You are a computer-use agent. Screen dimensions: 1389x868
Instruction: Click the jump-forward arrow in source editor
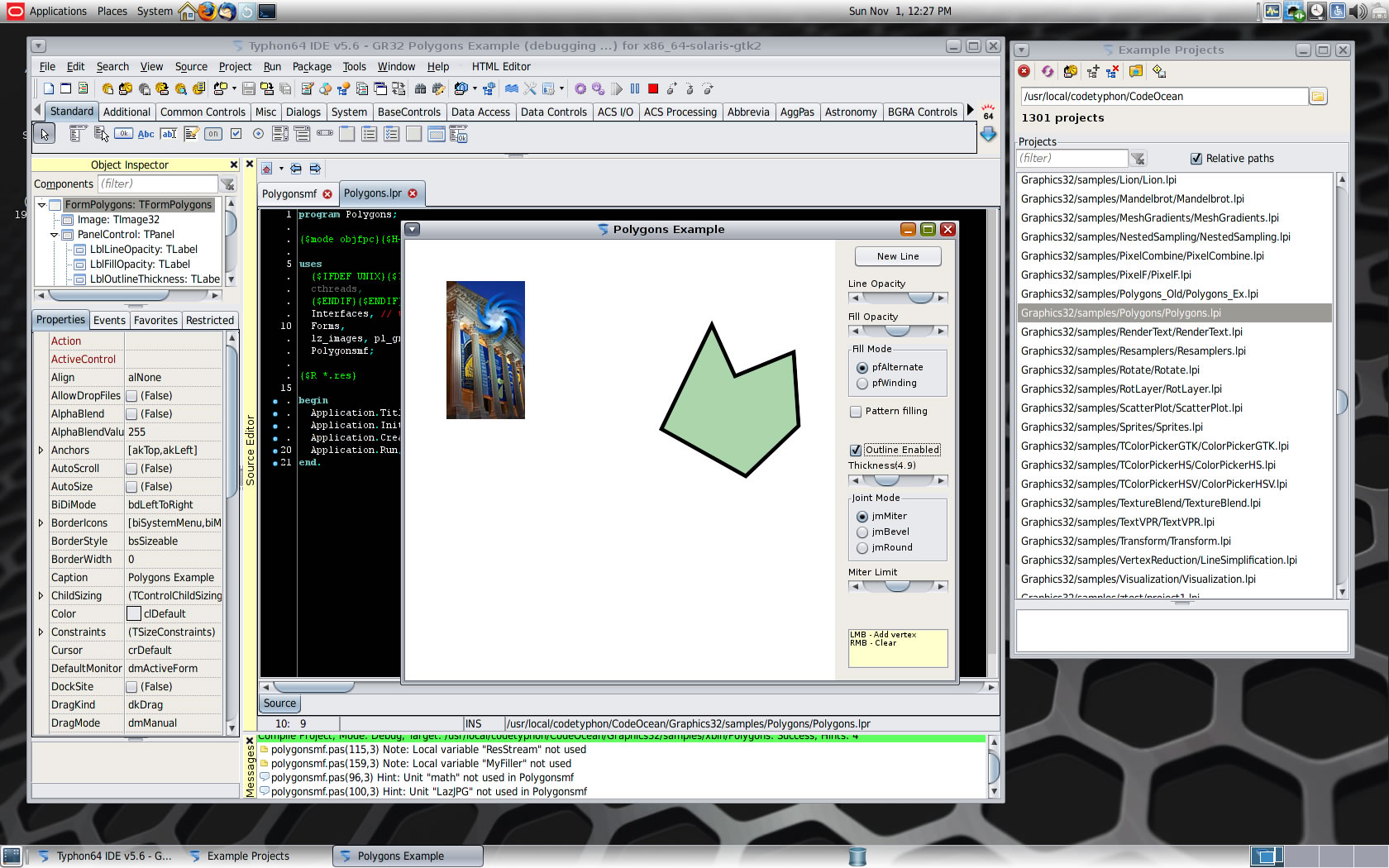(315, 169)
